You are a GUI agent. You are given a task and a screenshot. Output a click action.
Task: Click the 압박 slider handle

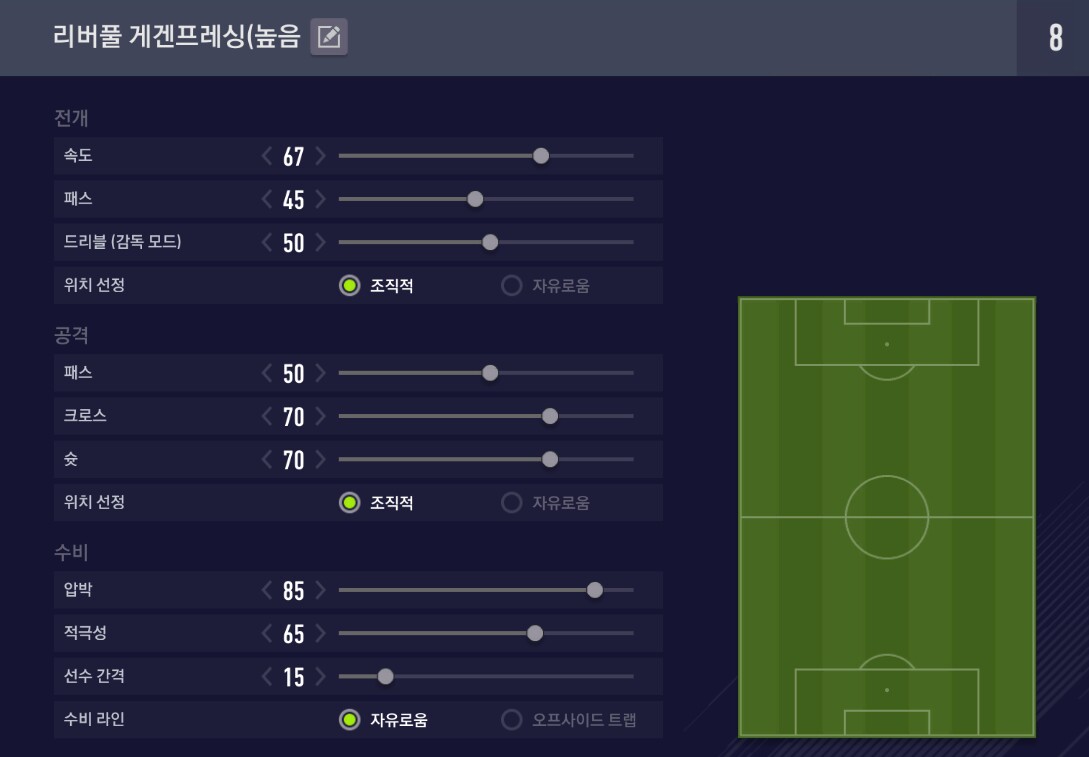click(x=595, y=590)
